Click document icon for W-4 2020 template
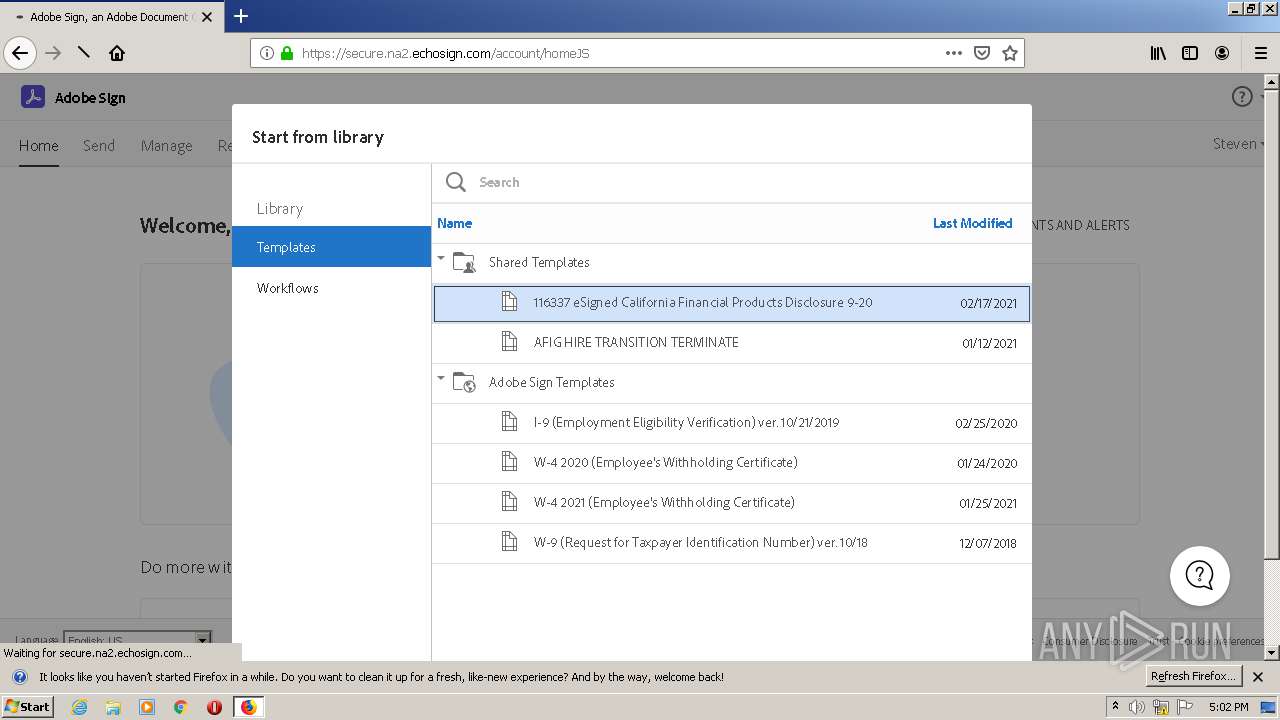This screenshot has width=1280, height=720. coord(509,462)
